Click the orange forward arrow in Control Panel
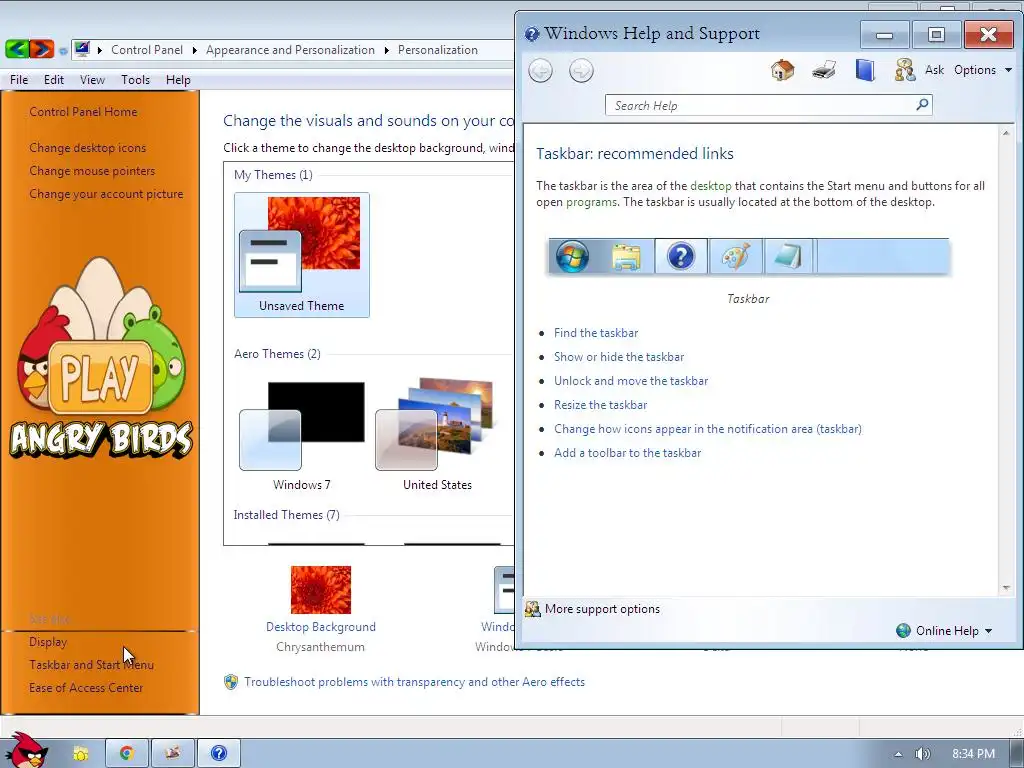Image resolution: width=1024 pixels, height=768 pixels. 42,49
